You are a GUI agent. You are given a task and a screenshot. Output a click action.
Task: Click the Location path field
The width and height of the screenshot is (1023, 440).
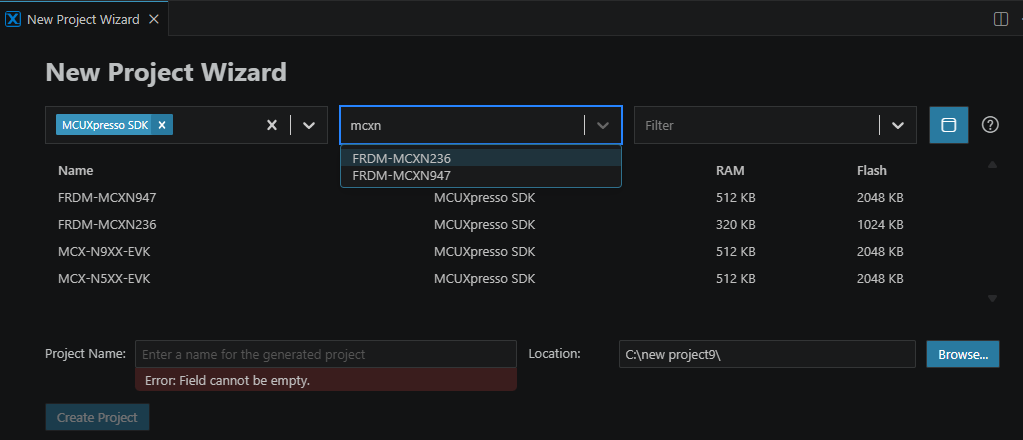(x=767, y=354)
